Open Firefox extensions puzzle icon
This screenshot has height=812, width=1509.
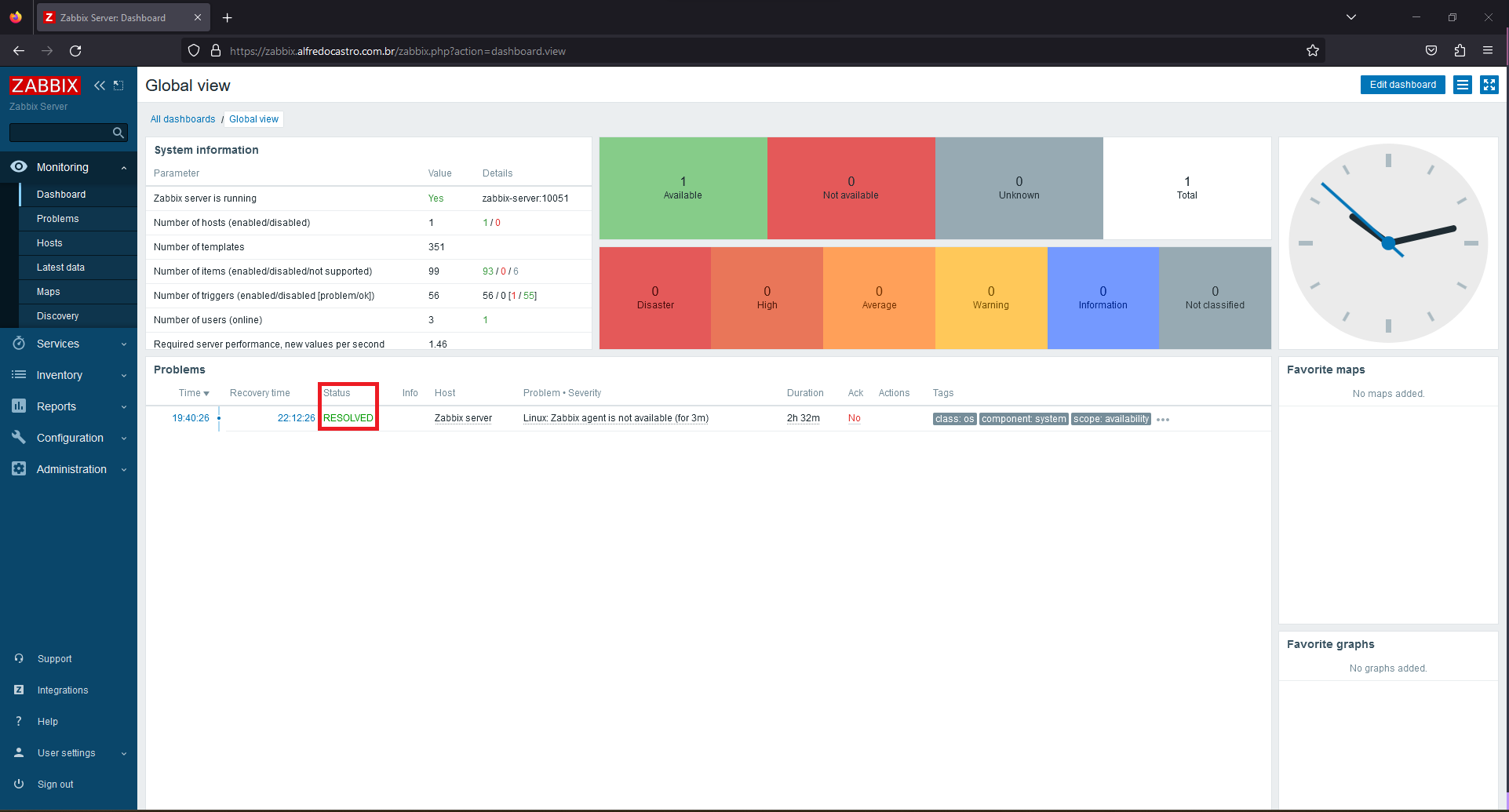pos(1460,51)
